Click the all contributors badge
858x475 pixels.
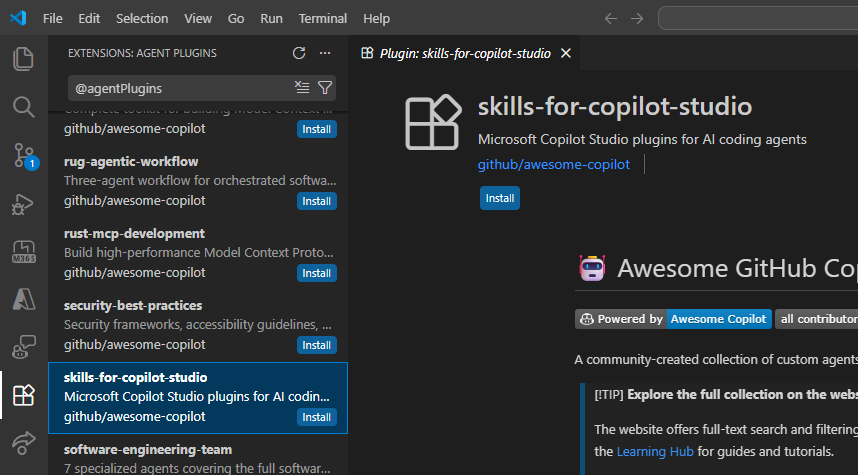tap(817, 319)
